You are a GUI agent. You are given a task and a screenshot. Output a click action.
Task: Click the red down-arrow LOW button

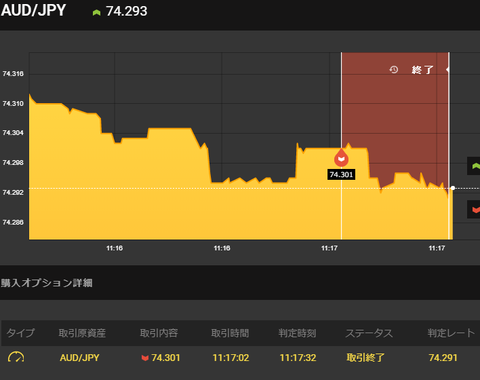tap(475, 209)
